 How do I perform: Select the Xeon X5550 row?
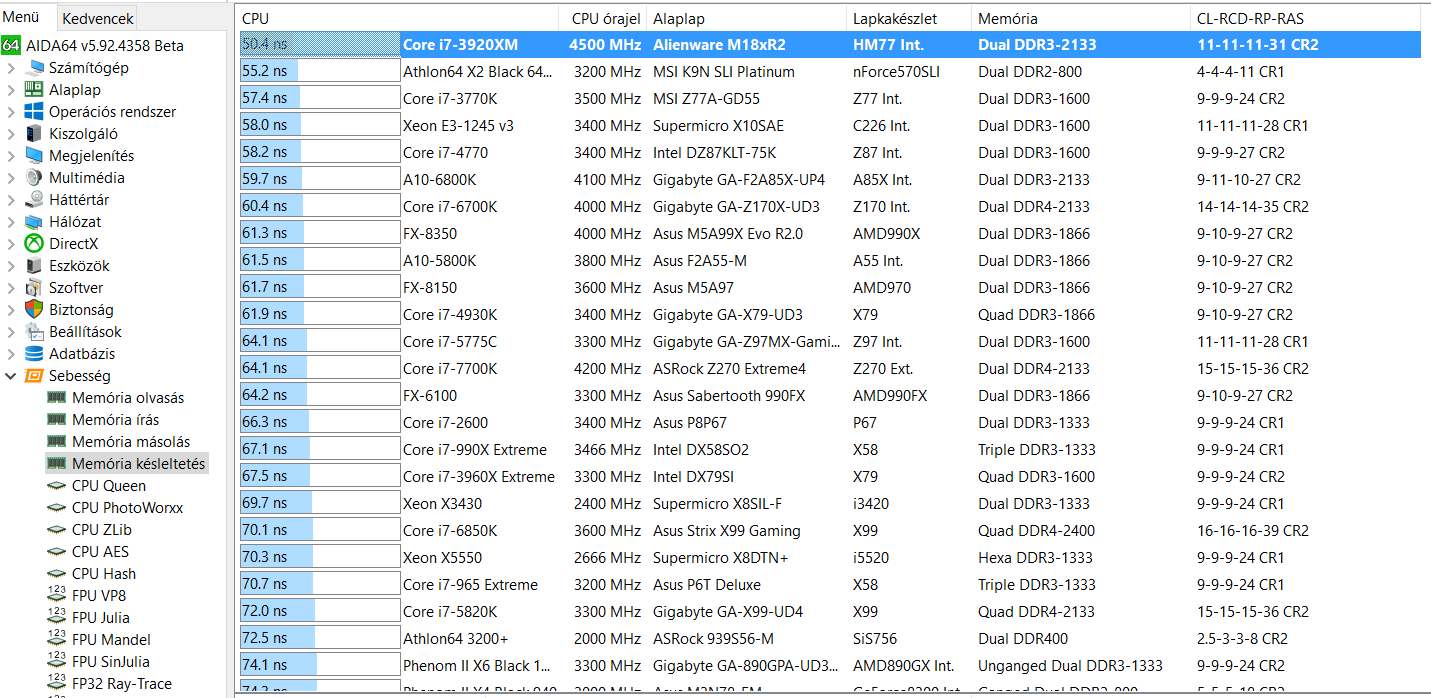(x=830, y=558)
